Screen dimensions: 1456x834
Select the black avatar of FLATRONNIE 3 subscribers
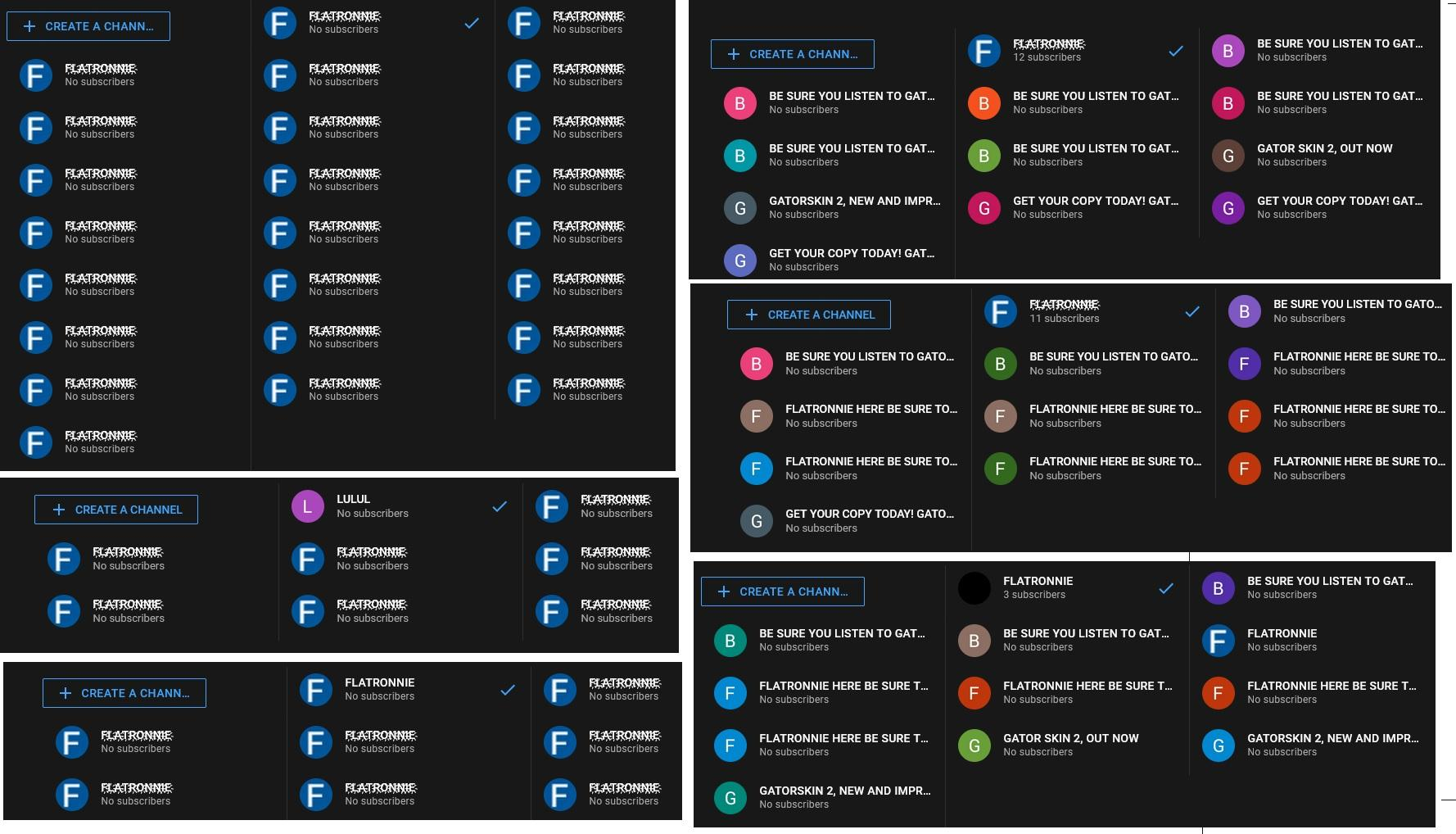point(974,588)
